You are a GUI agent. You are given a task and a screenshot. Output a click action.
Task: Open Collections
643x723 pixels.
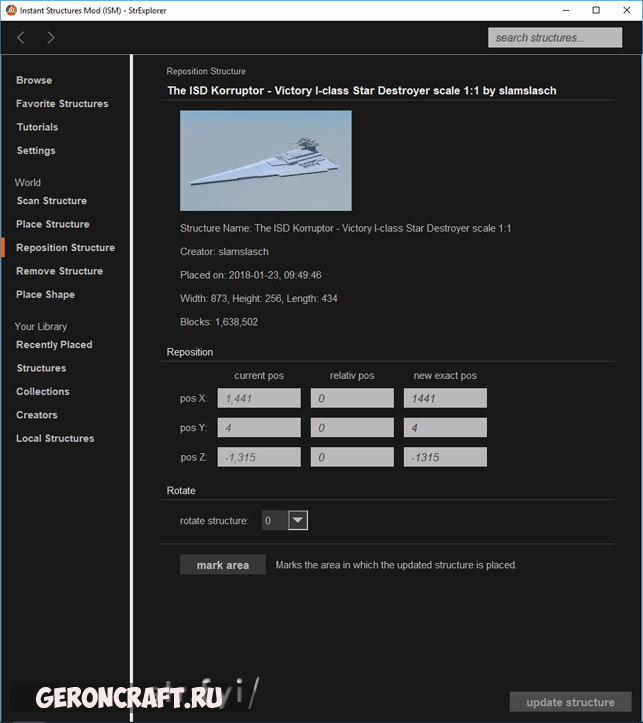(x=43, y=392)
